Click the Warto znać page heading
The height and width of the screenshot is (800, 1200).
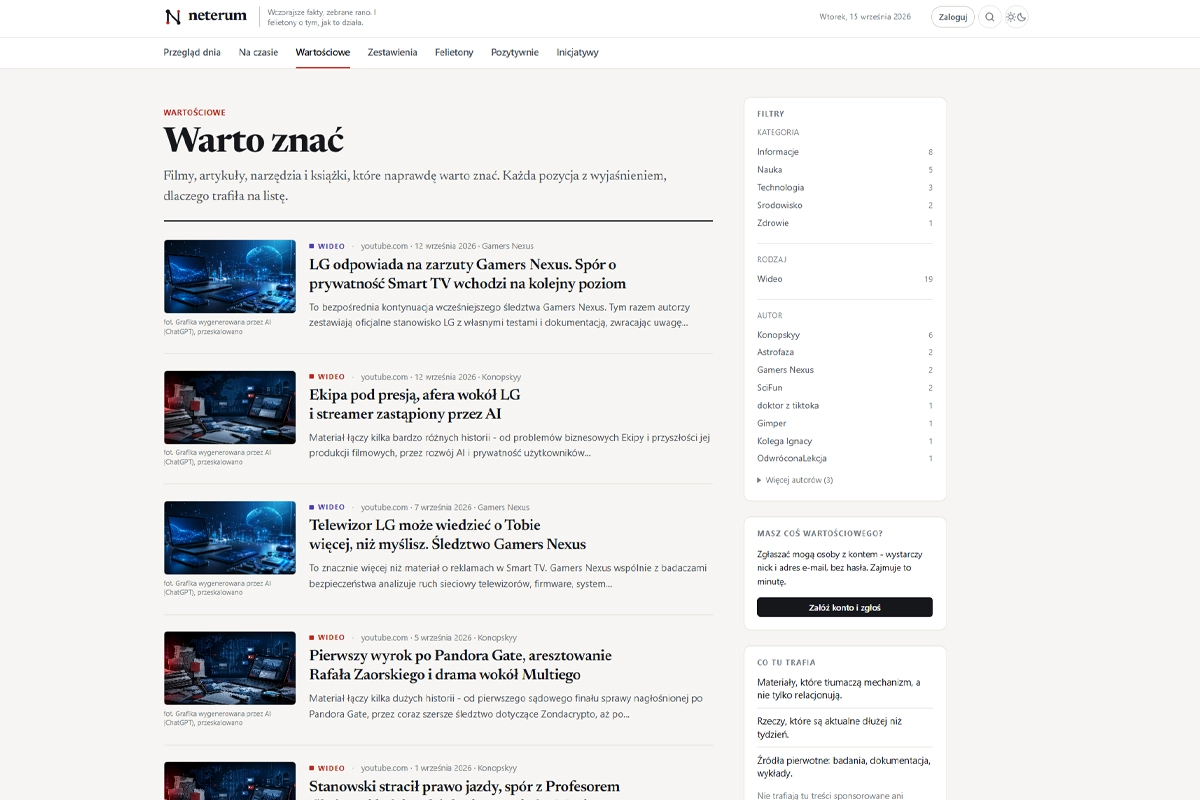[x=254, y=139]
